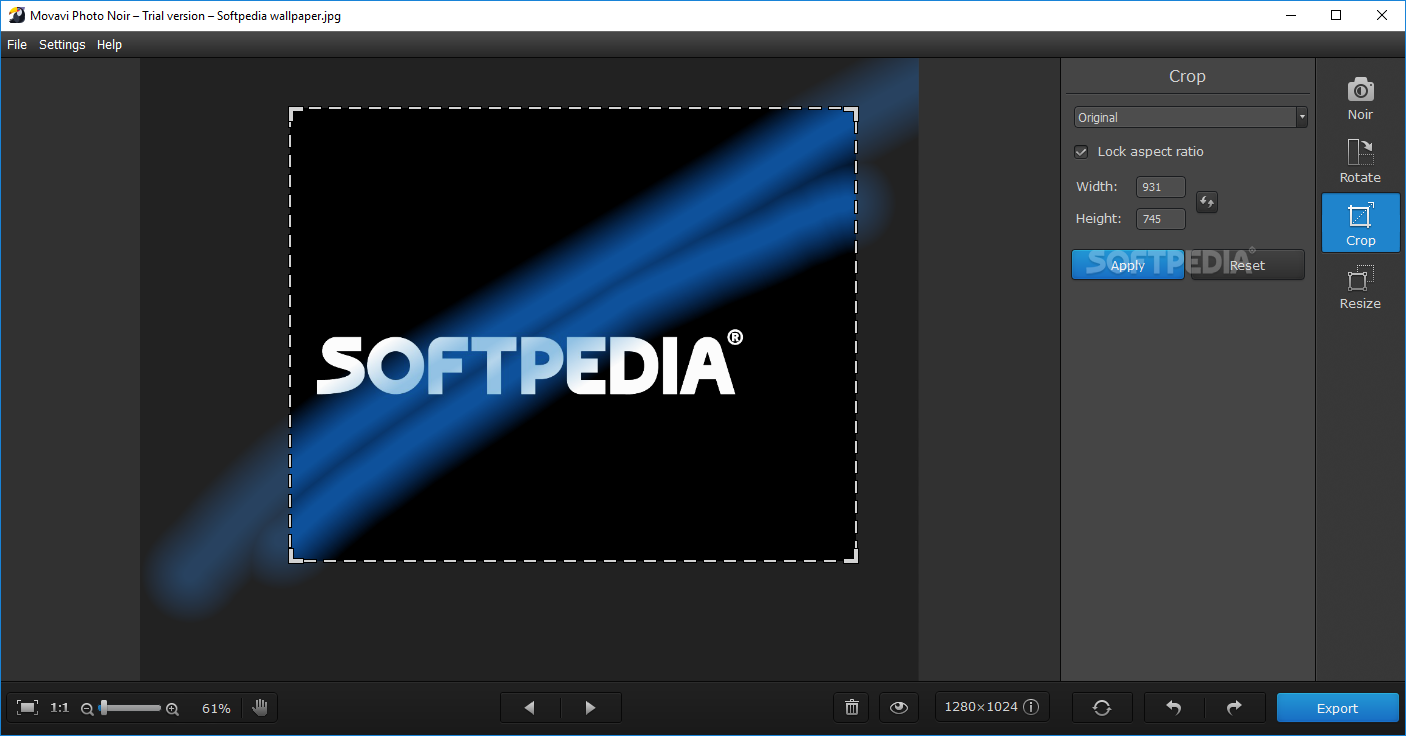Go to previous image
Viewport: 1406px width, 736px height.
[x=530, y=708]
